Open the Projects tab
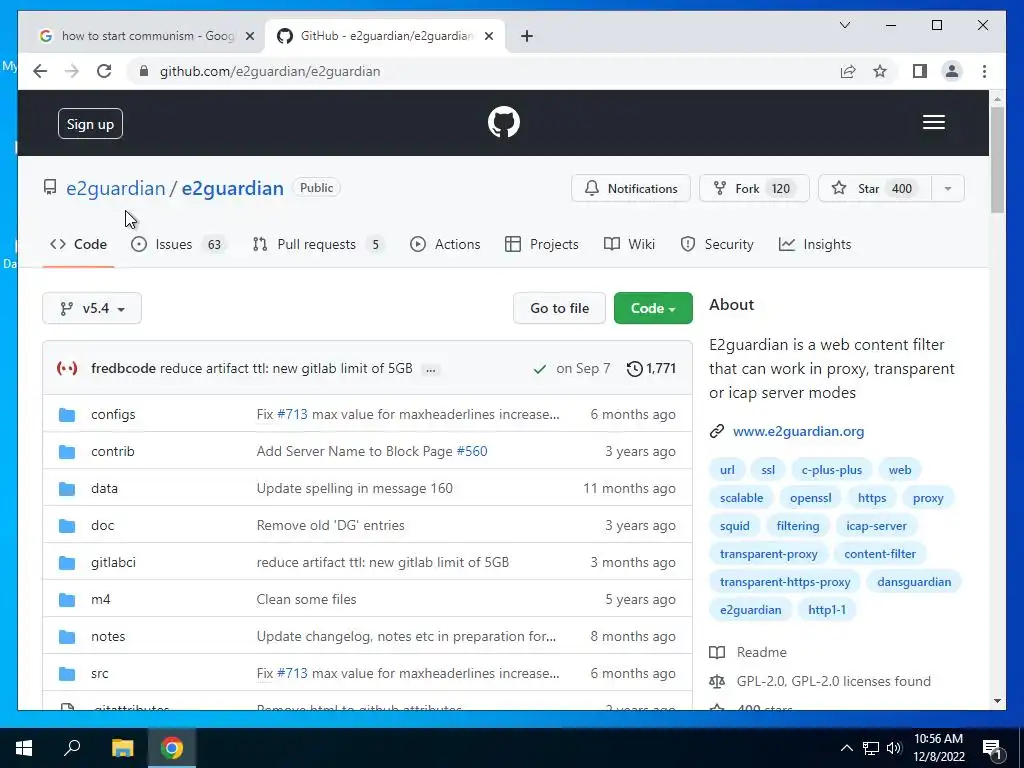The height and width of the screenshot is (768, 1024). click(x=542, y=244)
